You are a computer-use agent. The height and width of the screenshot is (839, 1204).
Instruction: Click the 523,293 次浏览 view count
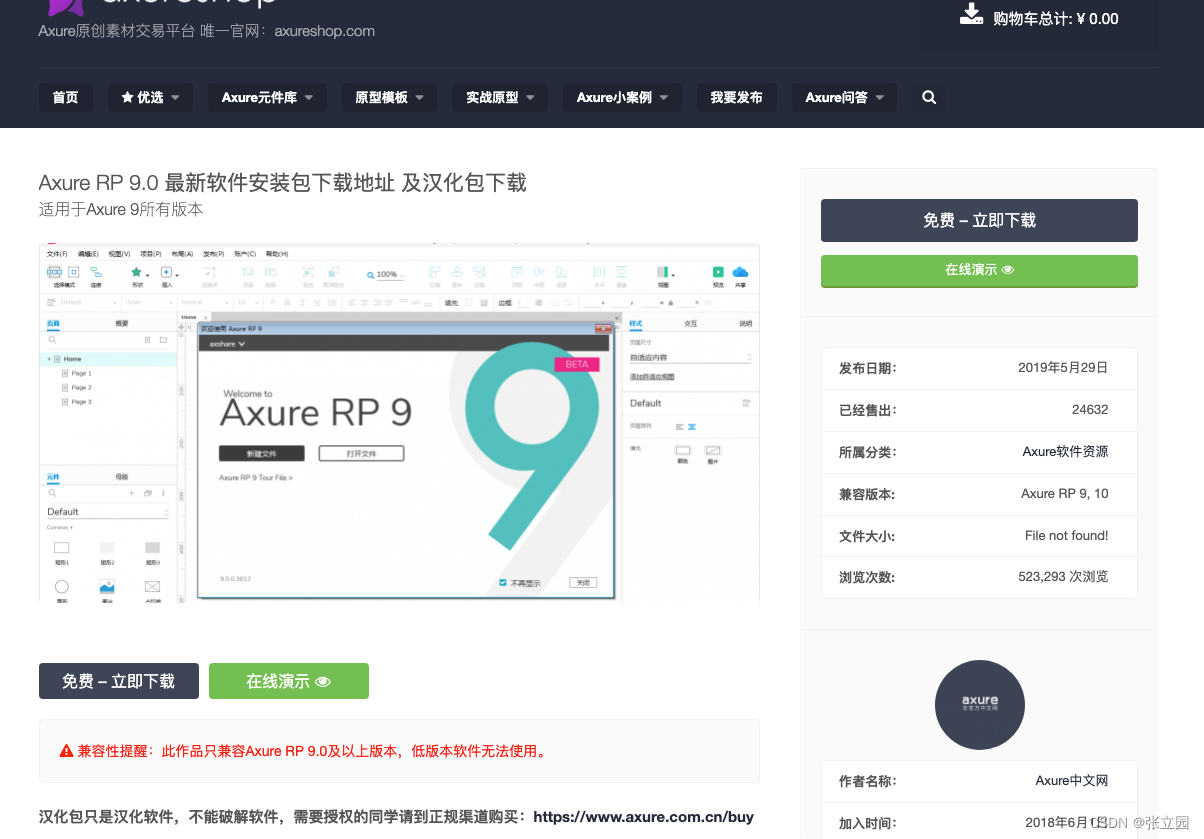tap(1063, 576)
